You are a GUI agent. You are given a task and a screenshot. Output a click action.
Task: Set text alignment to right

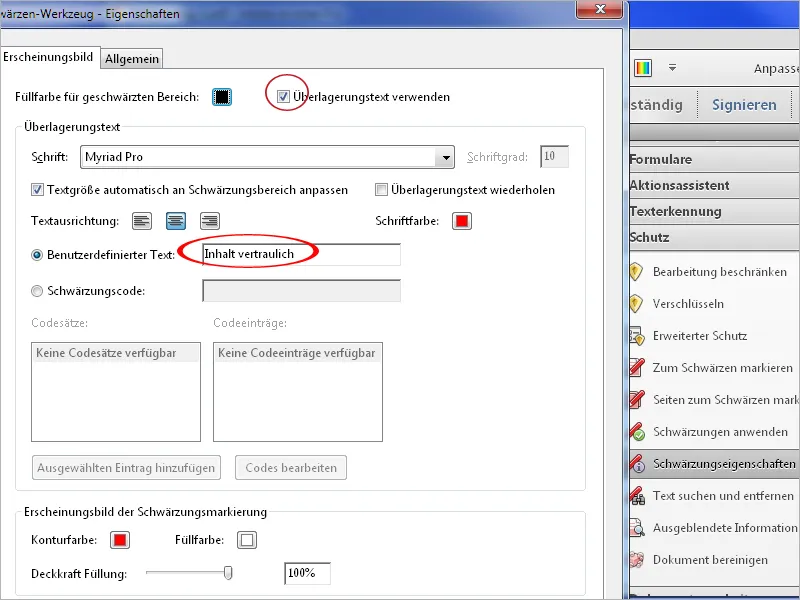pyautogui.click(x=210, y=221)
